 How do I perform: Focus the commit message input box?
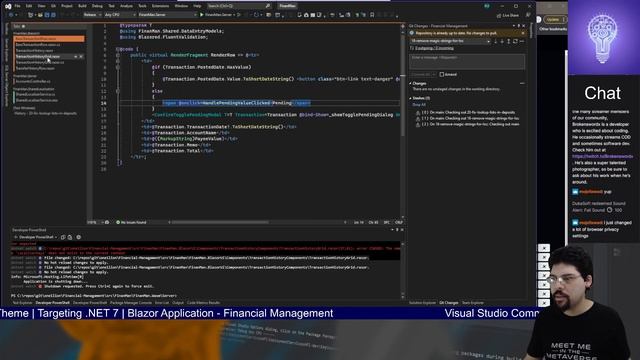point(467,62)
